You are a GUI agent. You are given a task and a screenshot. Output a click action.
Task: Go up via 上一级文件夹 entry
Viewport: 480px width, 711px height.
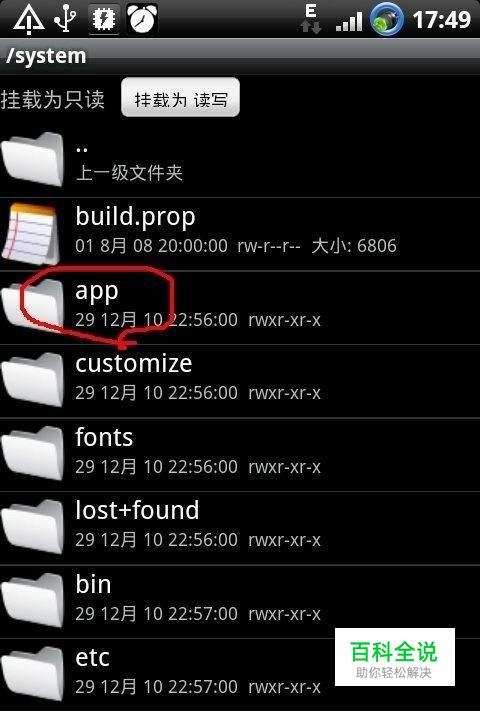pyautogui.click(x=129, y=172)
